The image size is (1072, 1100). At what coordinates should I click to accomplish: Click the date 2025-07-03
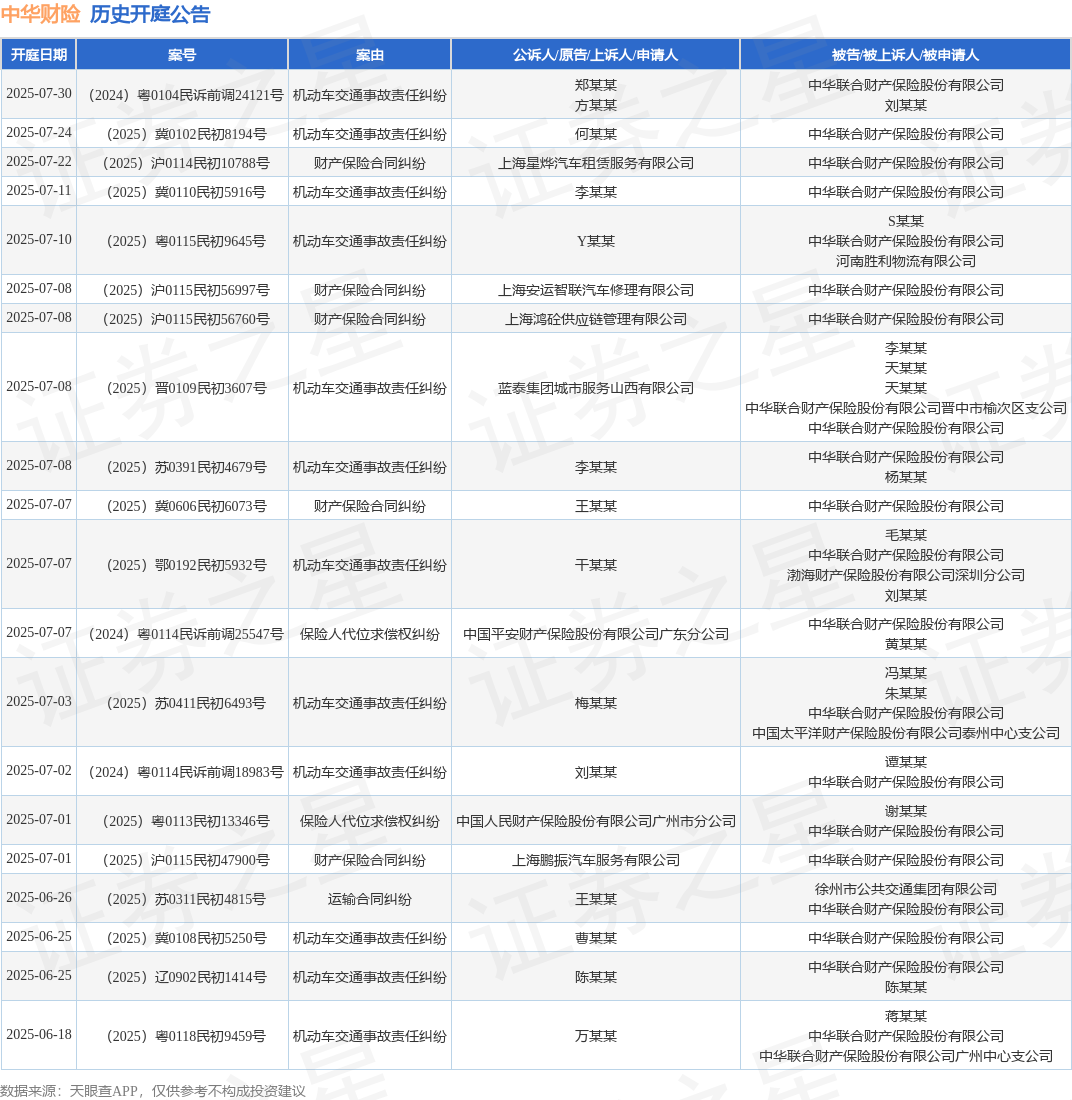pos(39,701)
